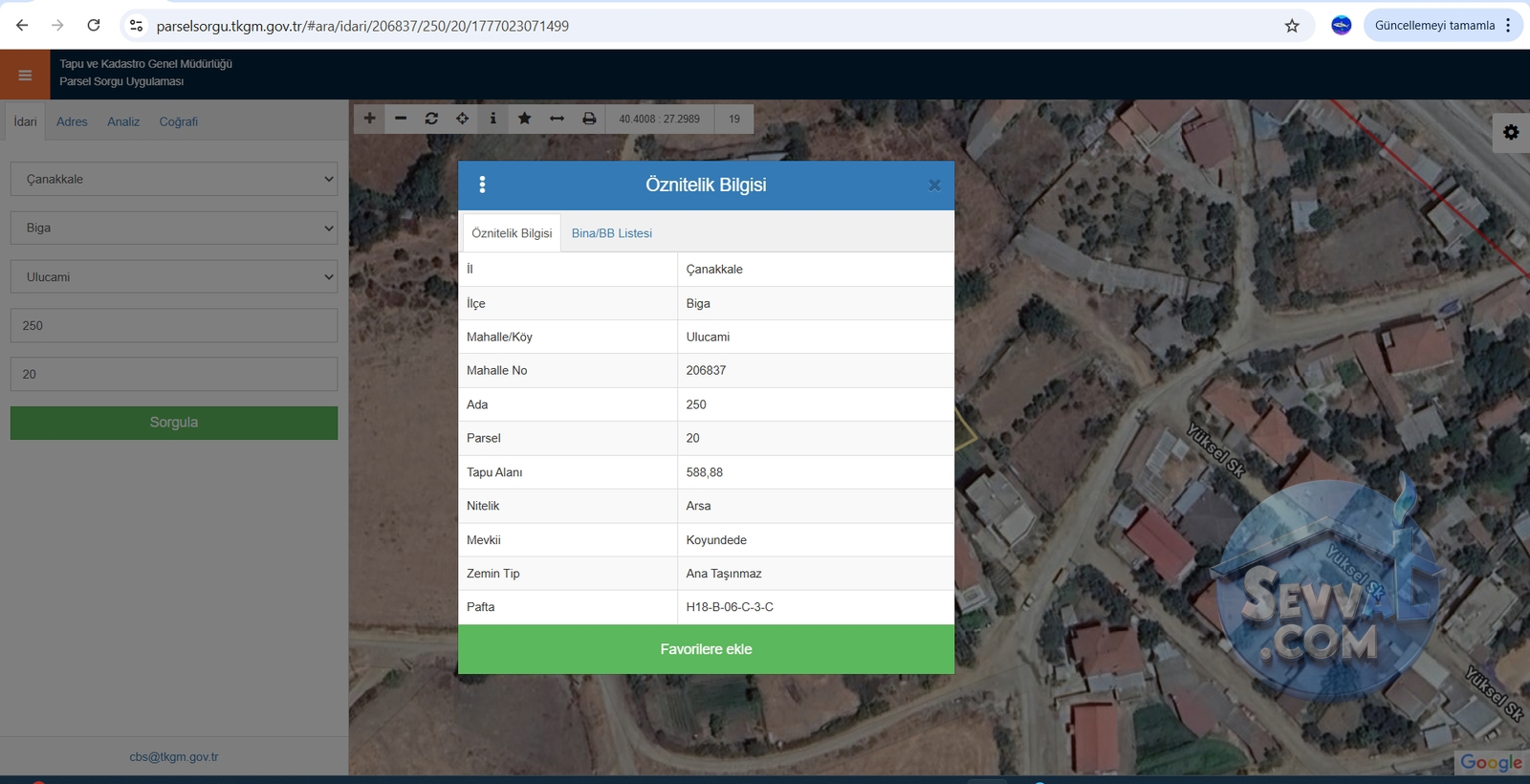Image resolution: width=1530 pixels, height=784 pixels.
Task: Click the Sorgula query button
Action: click(x=174, y=423)
